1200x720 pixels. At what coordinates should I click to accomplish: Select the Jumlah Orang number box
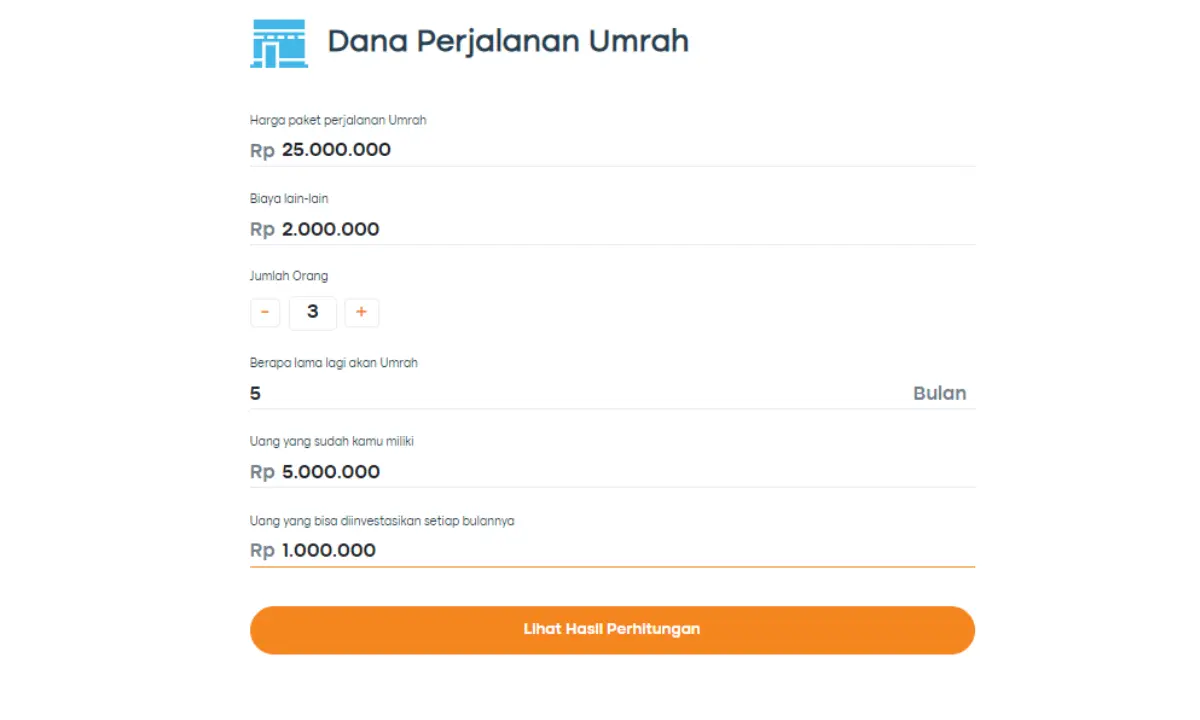click(313, 312)
